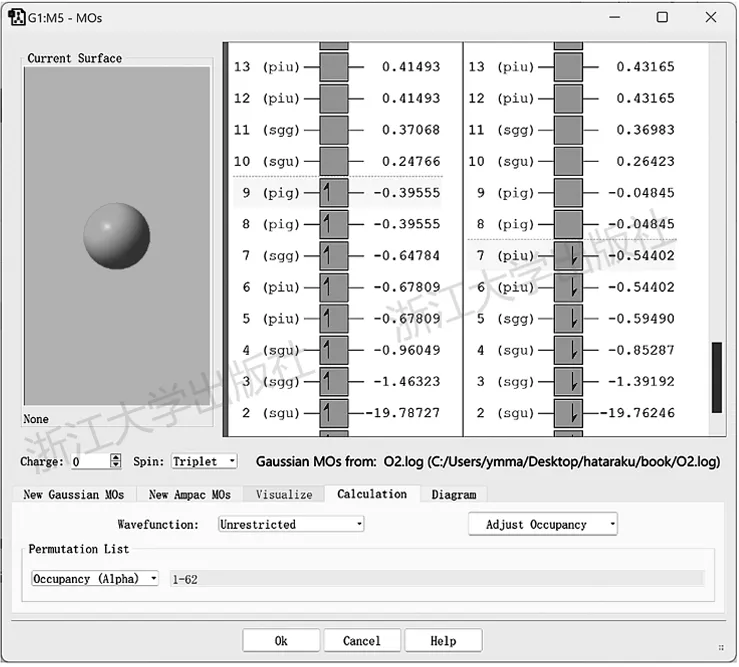
Task: Toggle alpha orbital 5 (piu) occupancy box
Action: pyautogui.click(x=334, y=319)
